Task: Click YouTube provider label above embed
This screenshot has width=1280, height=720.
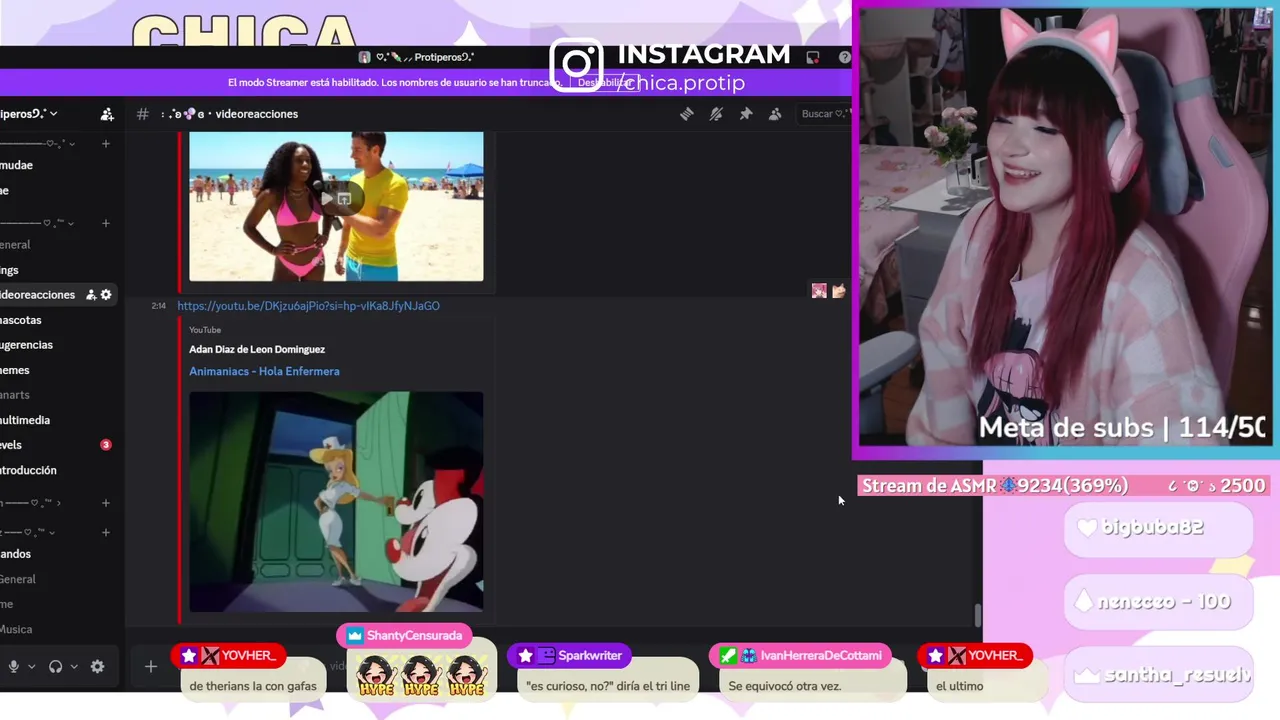Action: click(205, 330)
